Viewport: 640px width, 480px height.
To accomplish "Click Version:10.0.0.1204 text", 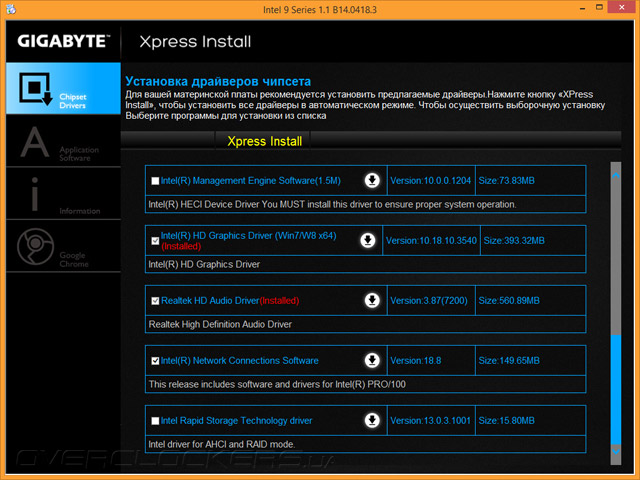I will (x=431, y=180).
